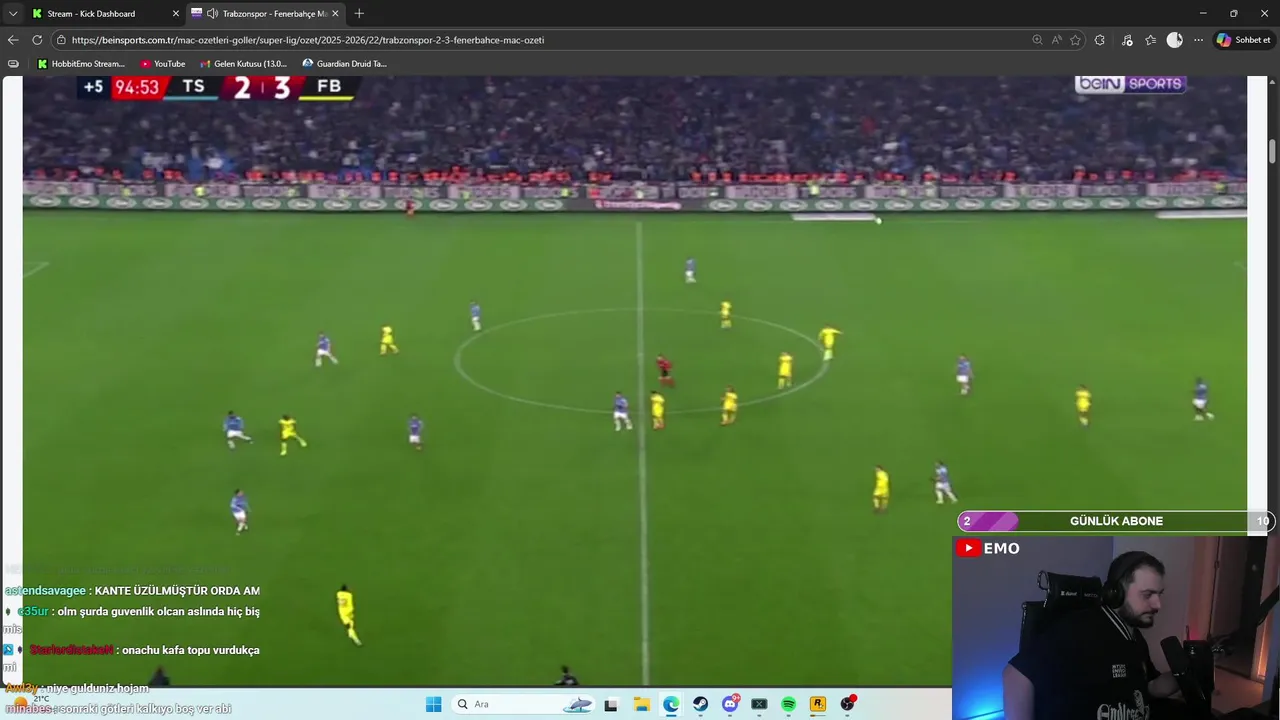
Task: Open the browser extensions puzzle icon
Action: (1100, 40)
